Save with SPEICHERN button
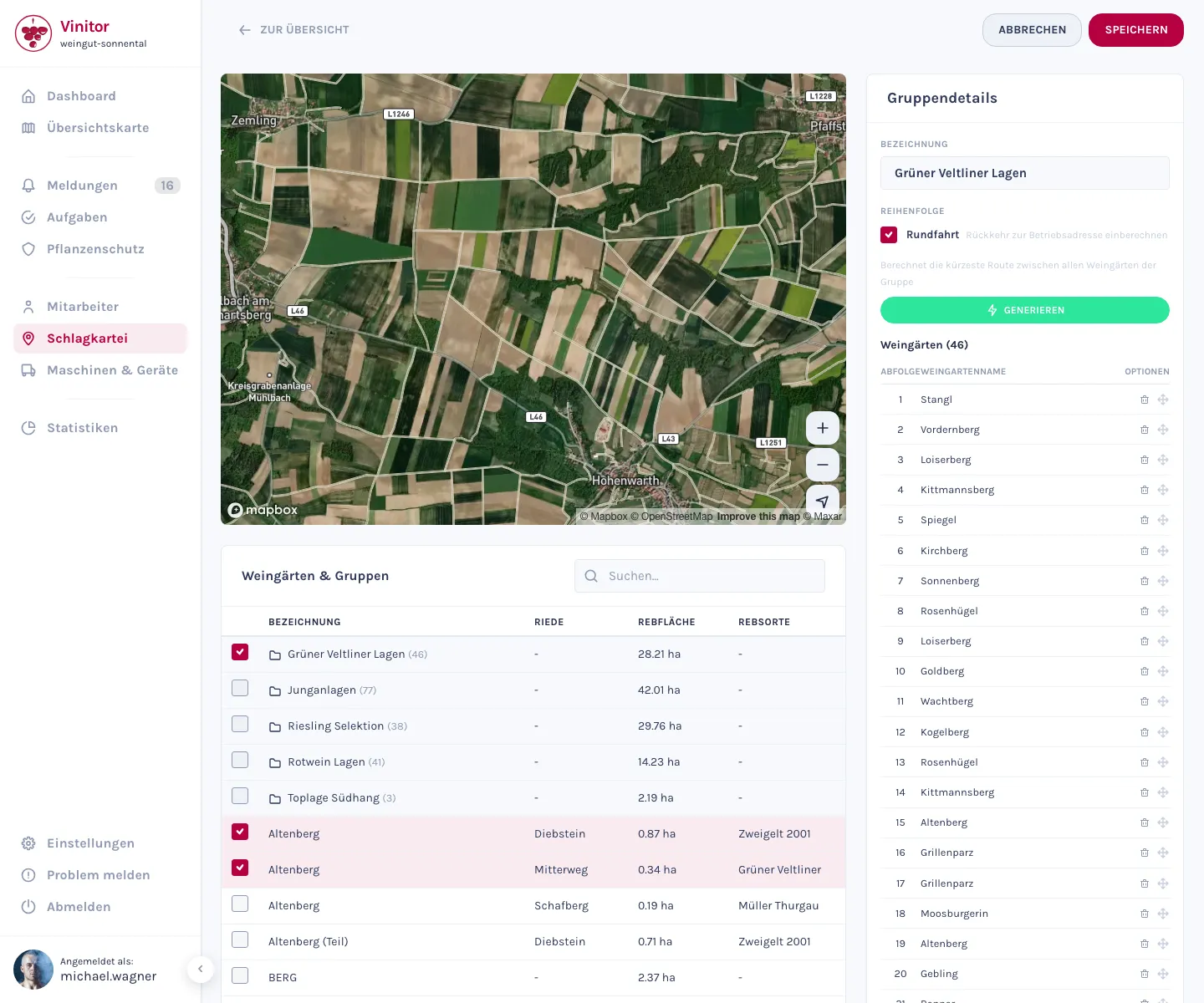This screenshot has width=1204, height=1003. (1136, 30)
